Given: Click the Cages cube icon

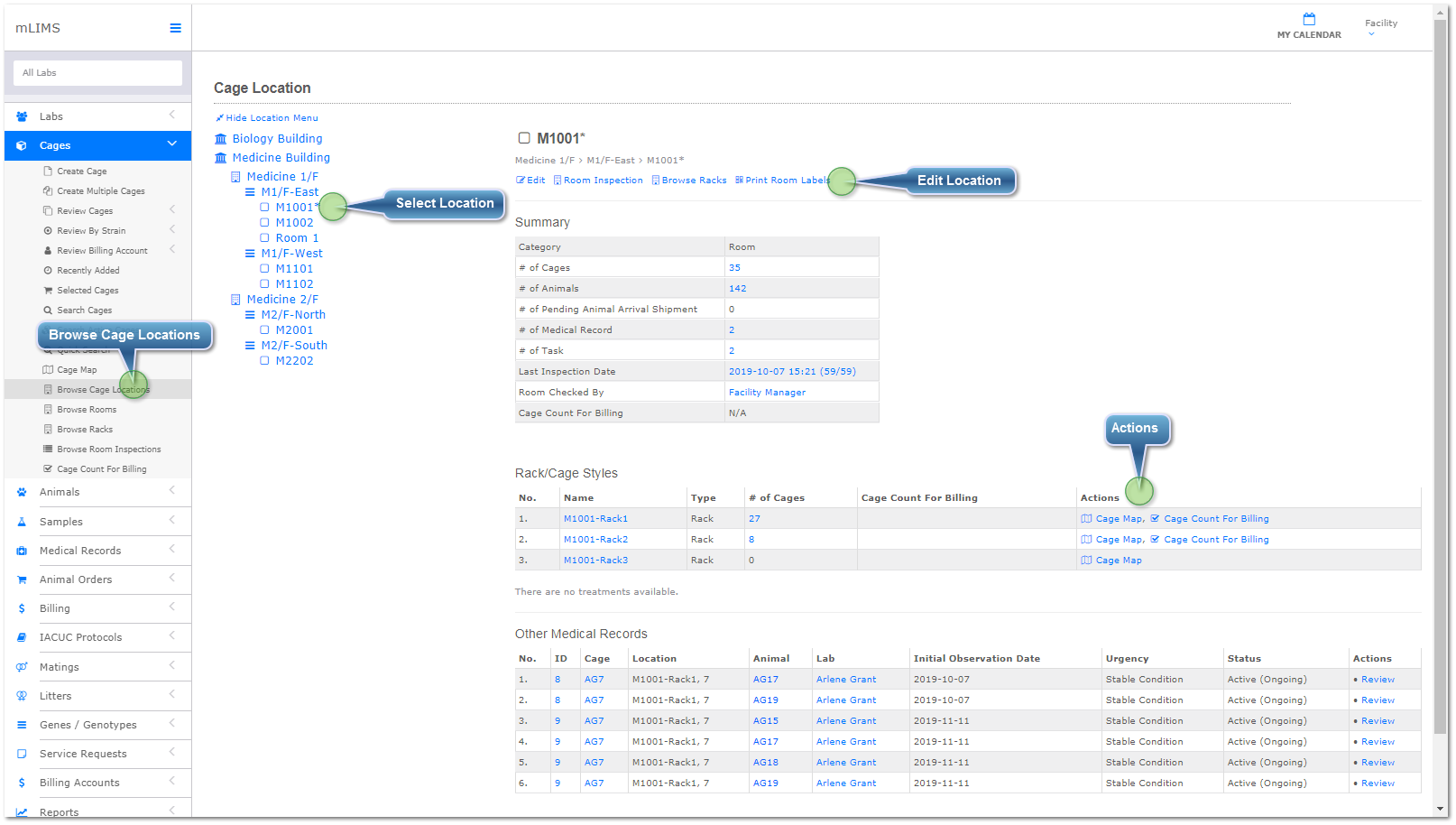Looking at the screenshot, I should [x=22, y=145].
